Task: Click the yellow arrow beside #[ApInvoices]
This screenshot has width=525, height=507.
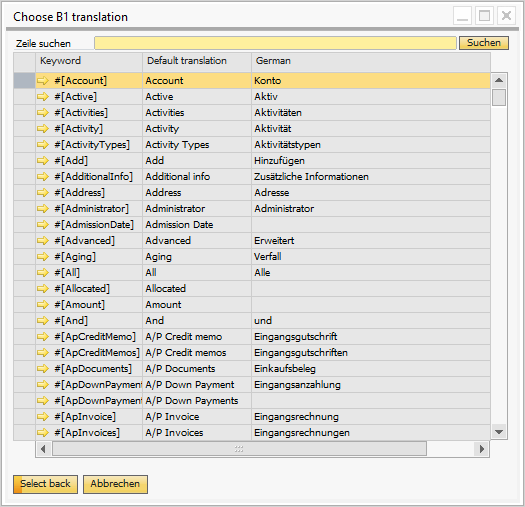Action: [x=43, y=433]
